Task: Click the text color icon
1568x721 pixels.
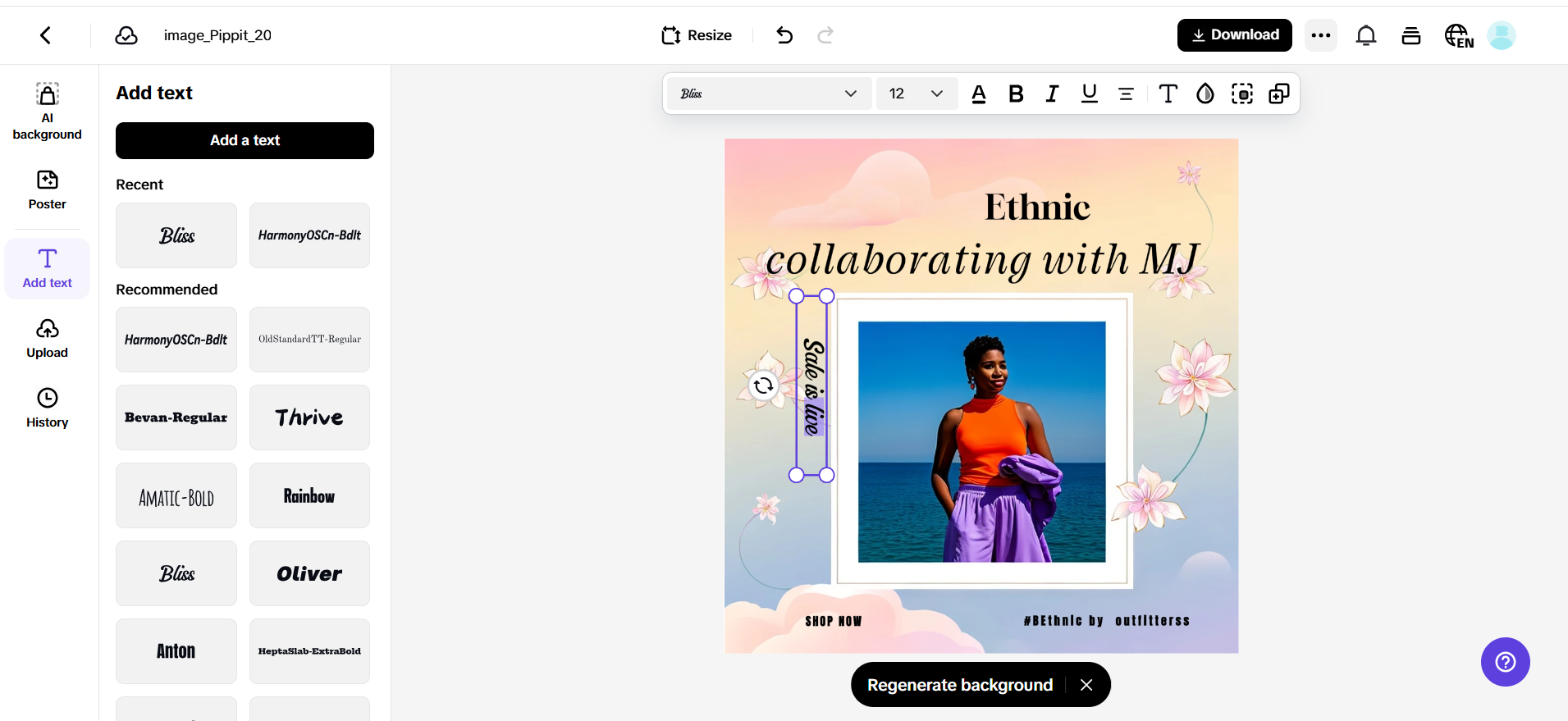Action: point(979,94)
